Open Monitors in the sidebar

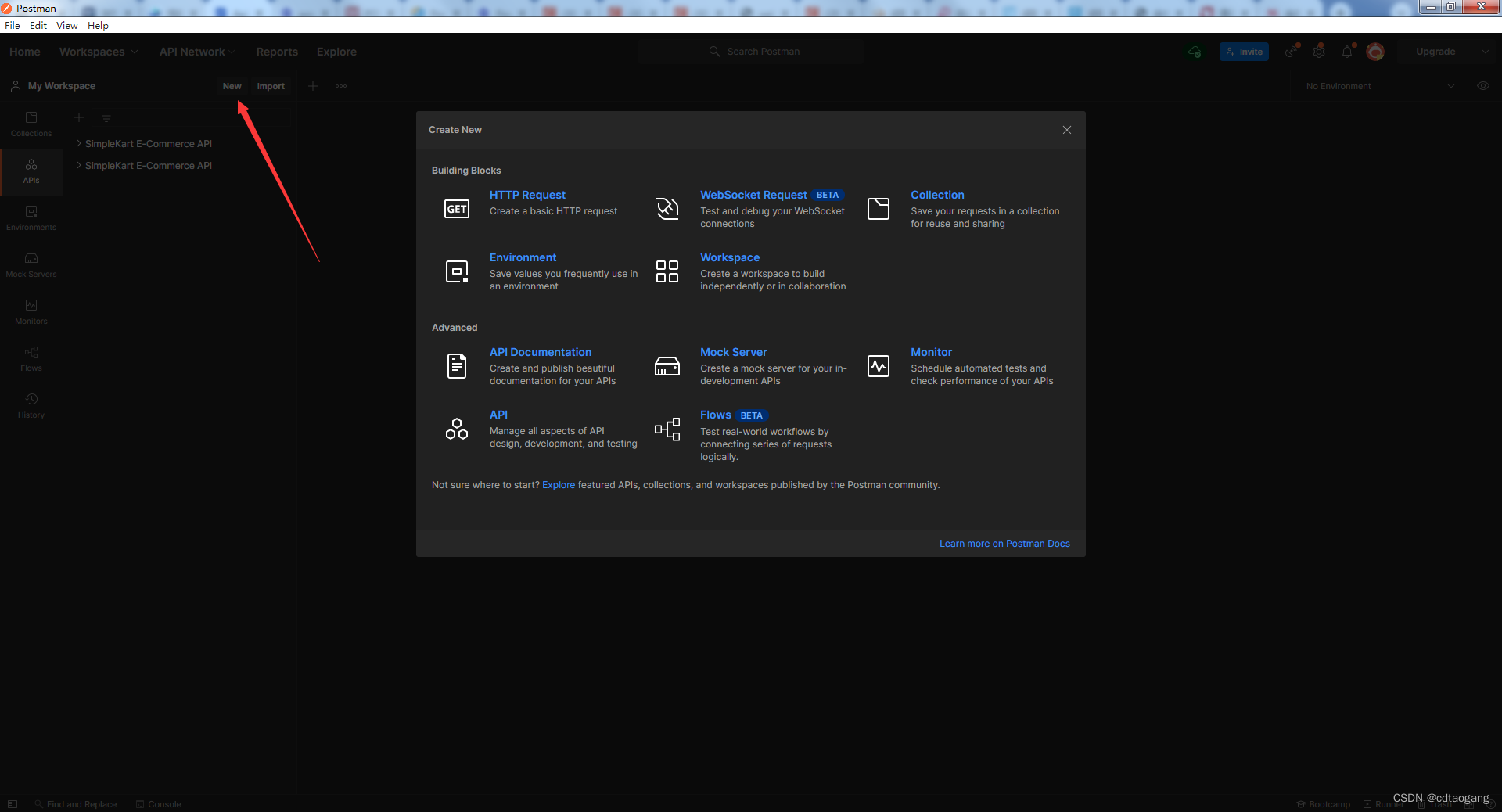pos(31,313)
